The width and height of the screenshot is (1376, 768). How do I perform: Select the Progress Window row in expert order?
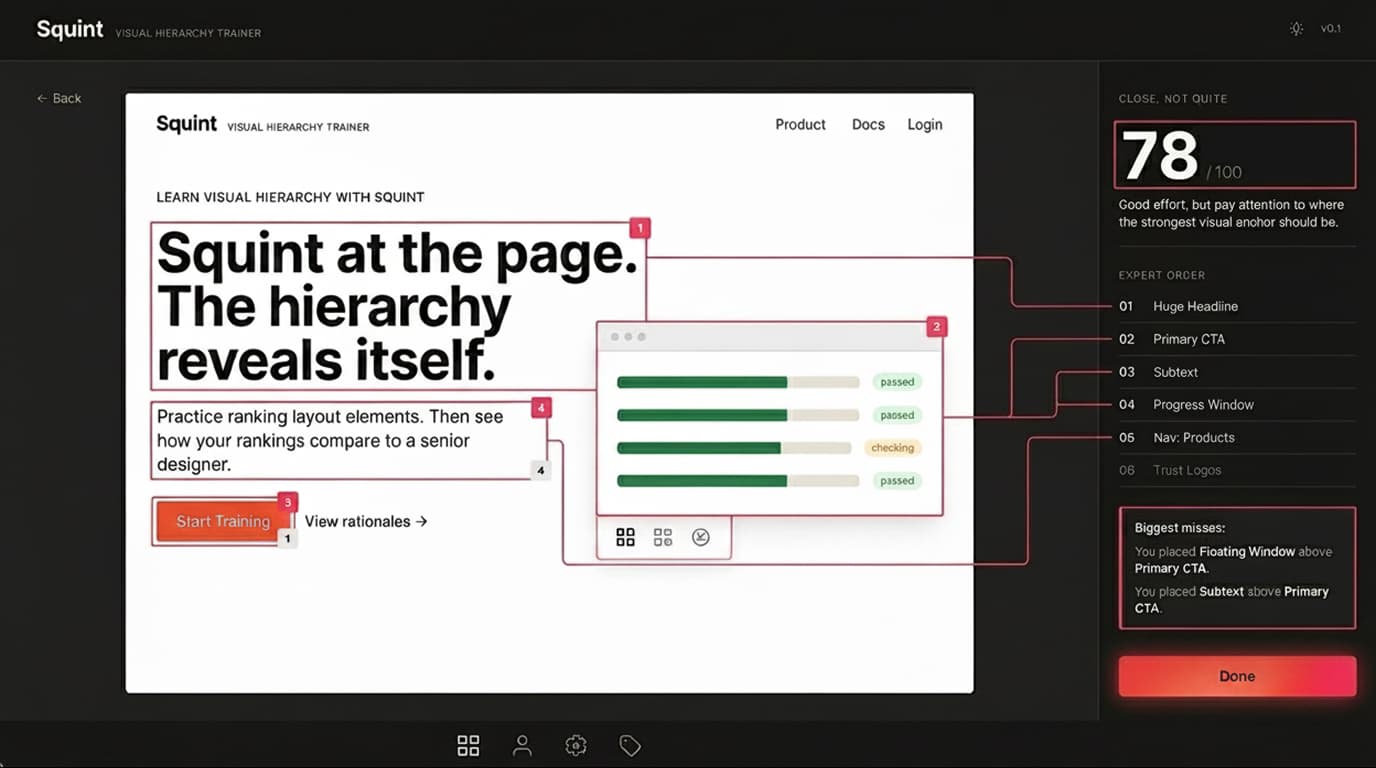pos(1237,405)
